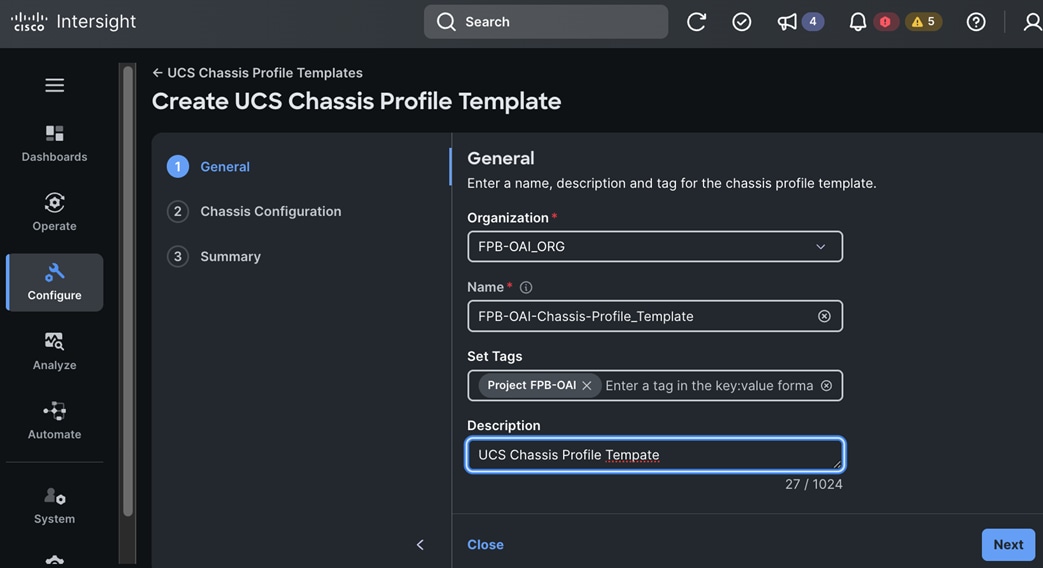Open the Automate section
Viewport: 1043px width, 568px height.
pos(55,420)
